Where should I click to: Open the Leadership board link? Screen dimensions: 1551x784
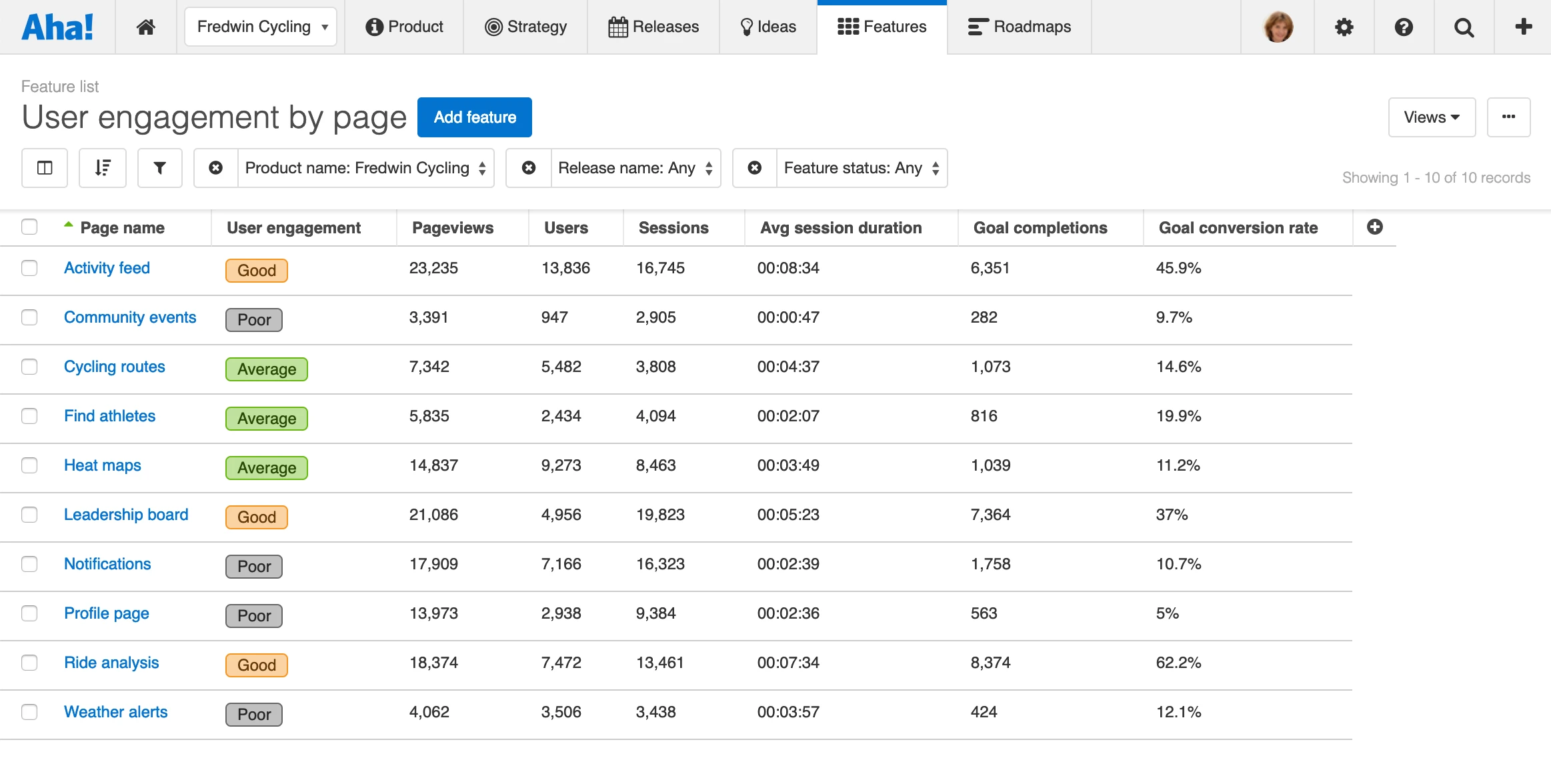126,515
